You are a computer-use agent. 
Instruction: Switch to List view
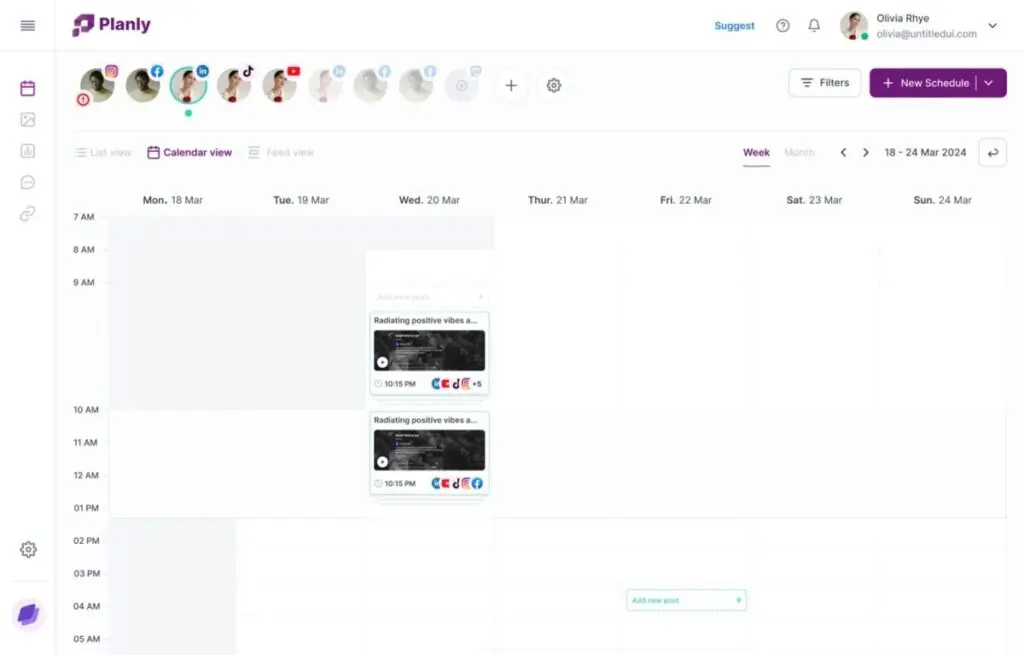pyautogui.click(x=103, y=153)
